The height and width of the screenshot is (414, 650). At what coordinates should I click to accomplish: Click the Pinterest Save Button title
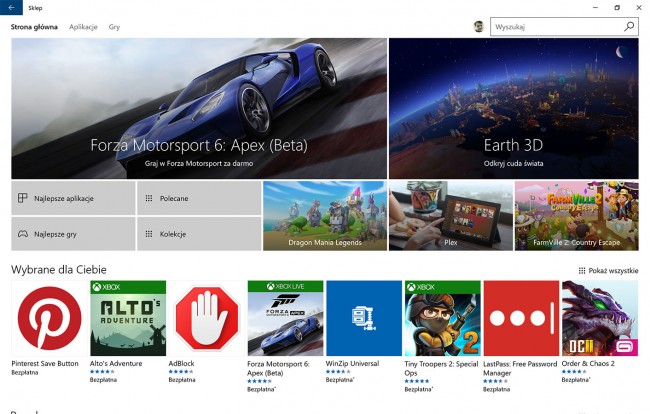(45, 363)
